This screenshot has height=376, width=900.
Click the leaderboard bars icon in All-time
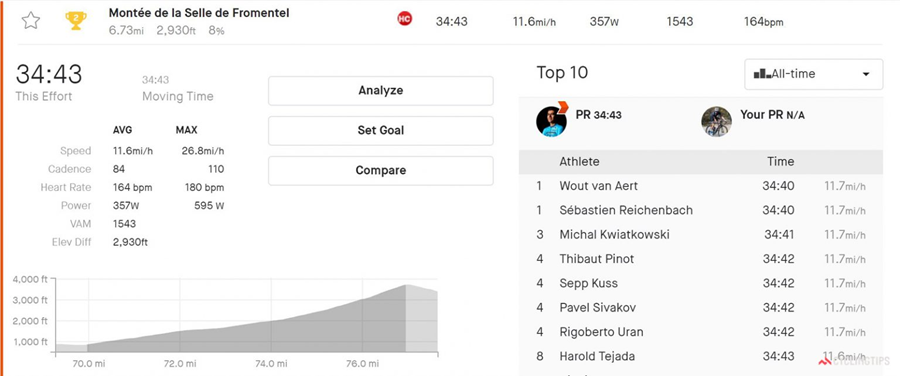pyautogui.click(x=762, y=74)
